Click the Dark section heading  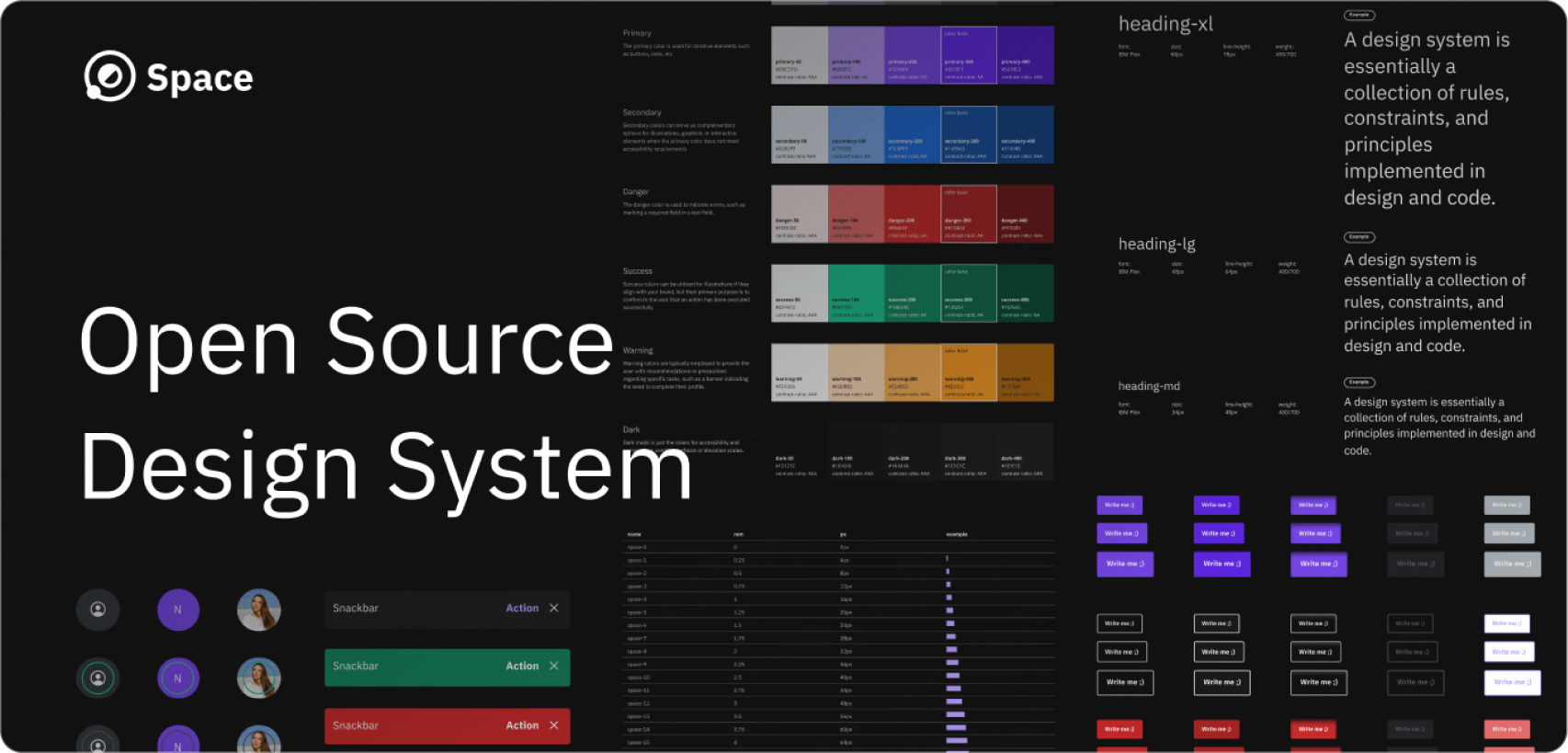[x=631, y=429]
